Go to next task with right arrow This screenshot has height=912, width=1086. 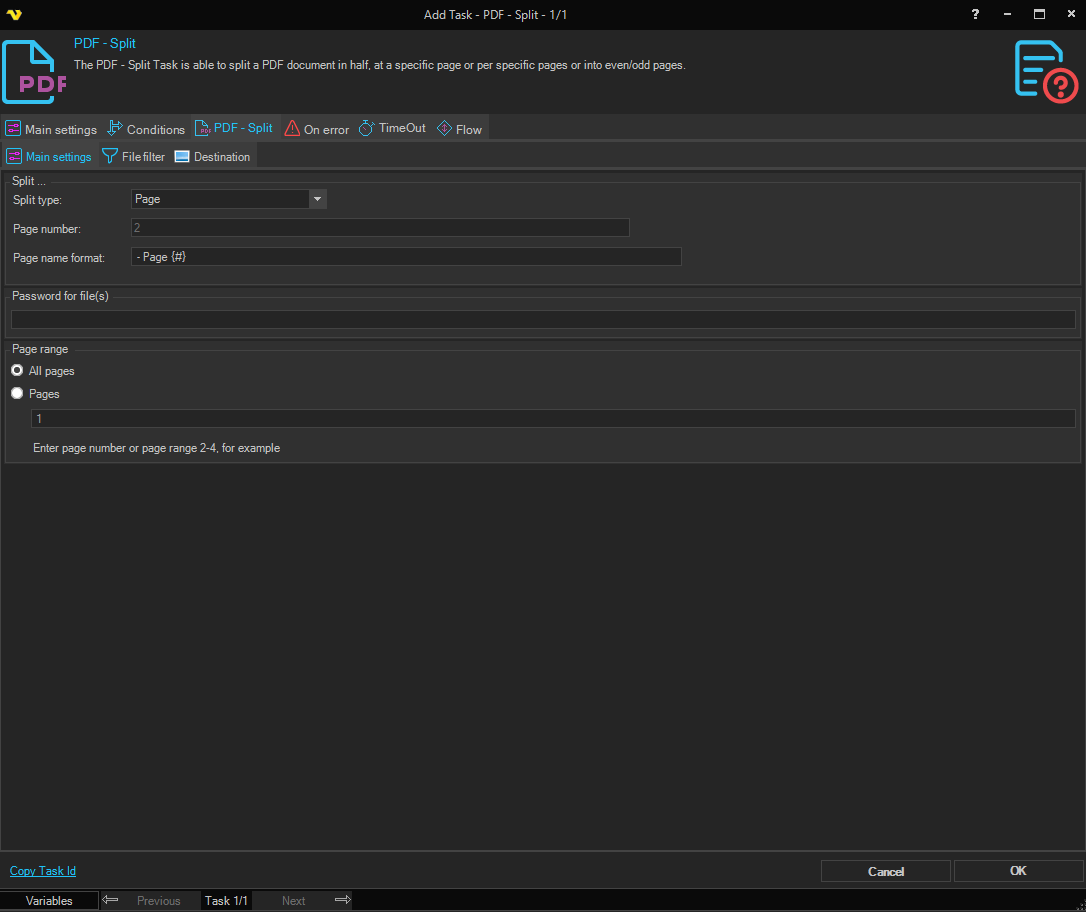pyautogui.click(x=342, y=900)
